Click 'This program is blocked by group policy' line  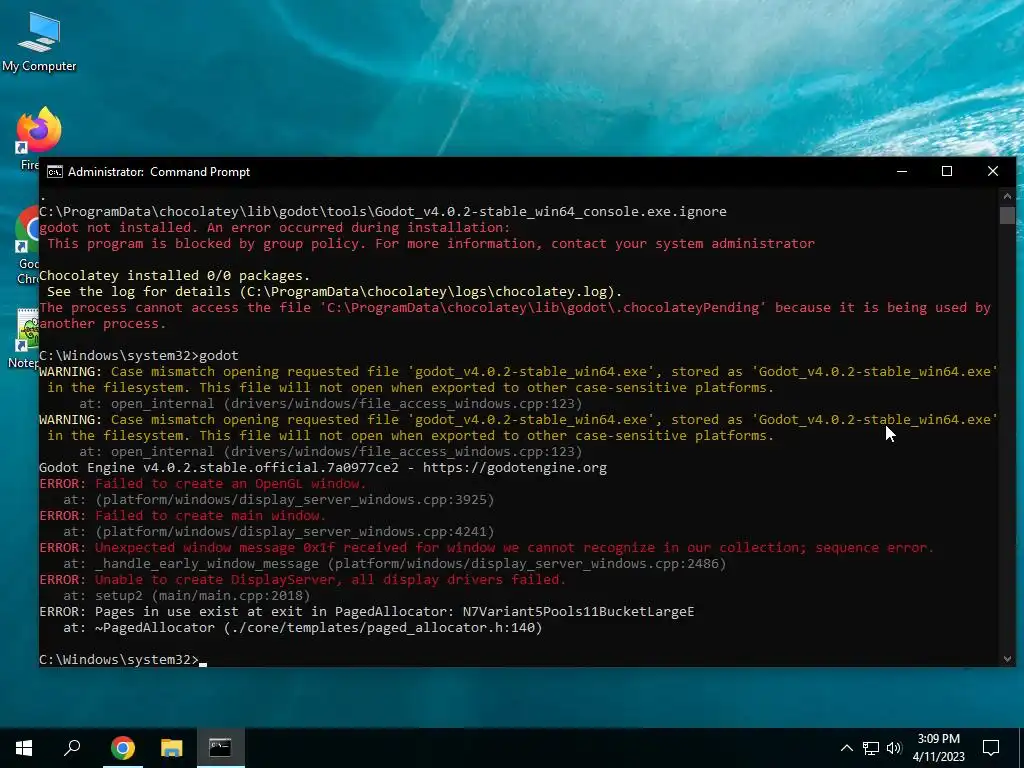(431, 244)
